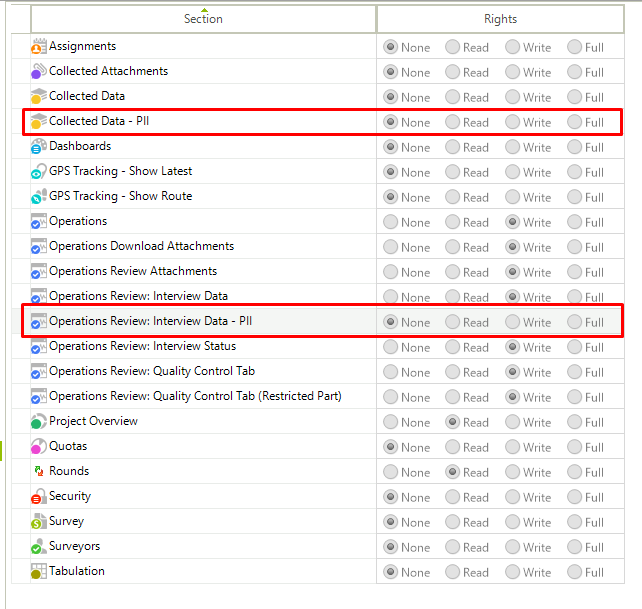The width and height of the screenshot is (642, 609).
Task: Select the Operations Review: Interview Data label
Action: (x=138, y=296)
